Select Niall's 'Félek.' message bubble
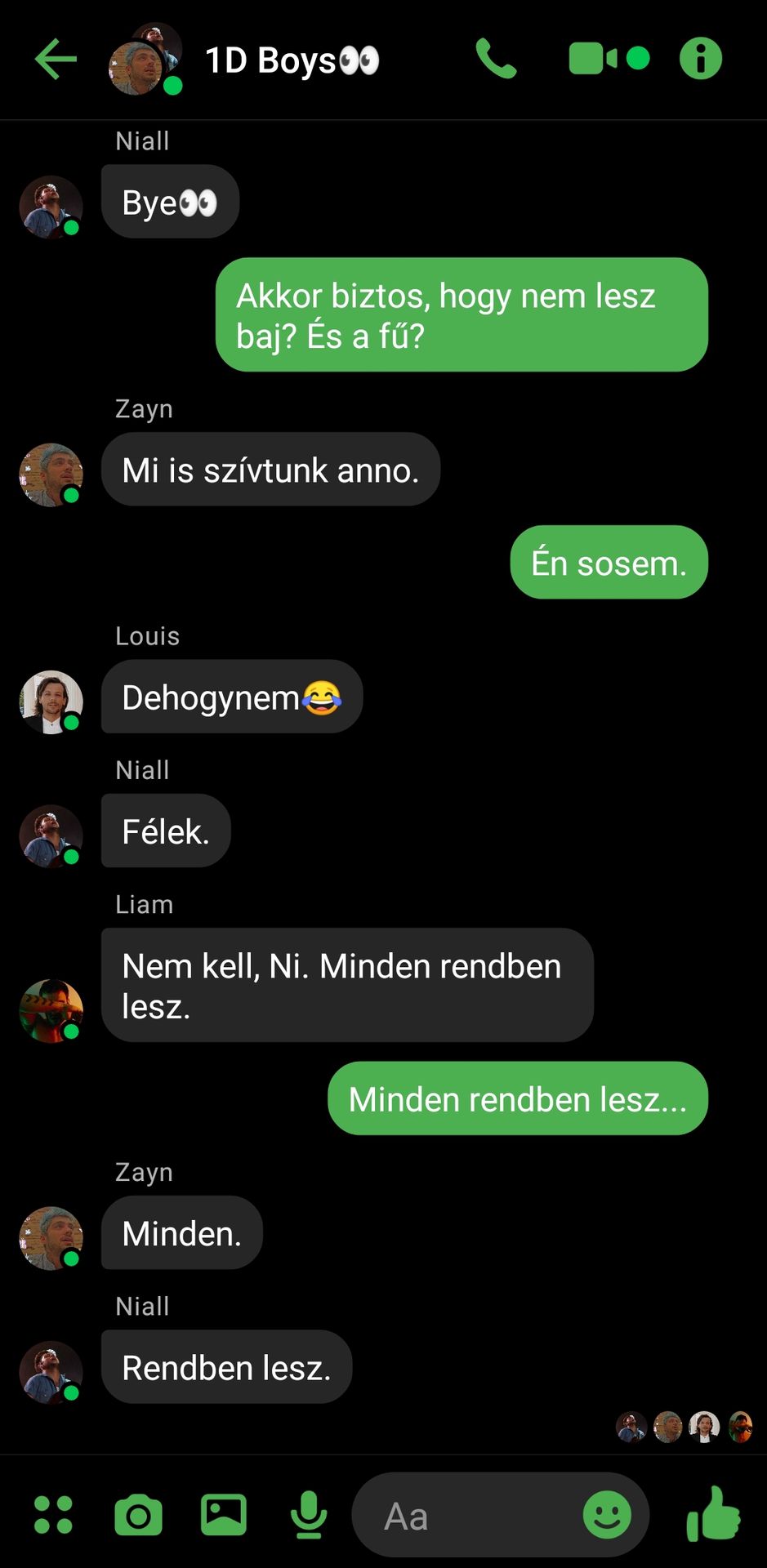767x1568 pixels. (166, 831)
